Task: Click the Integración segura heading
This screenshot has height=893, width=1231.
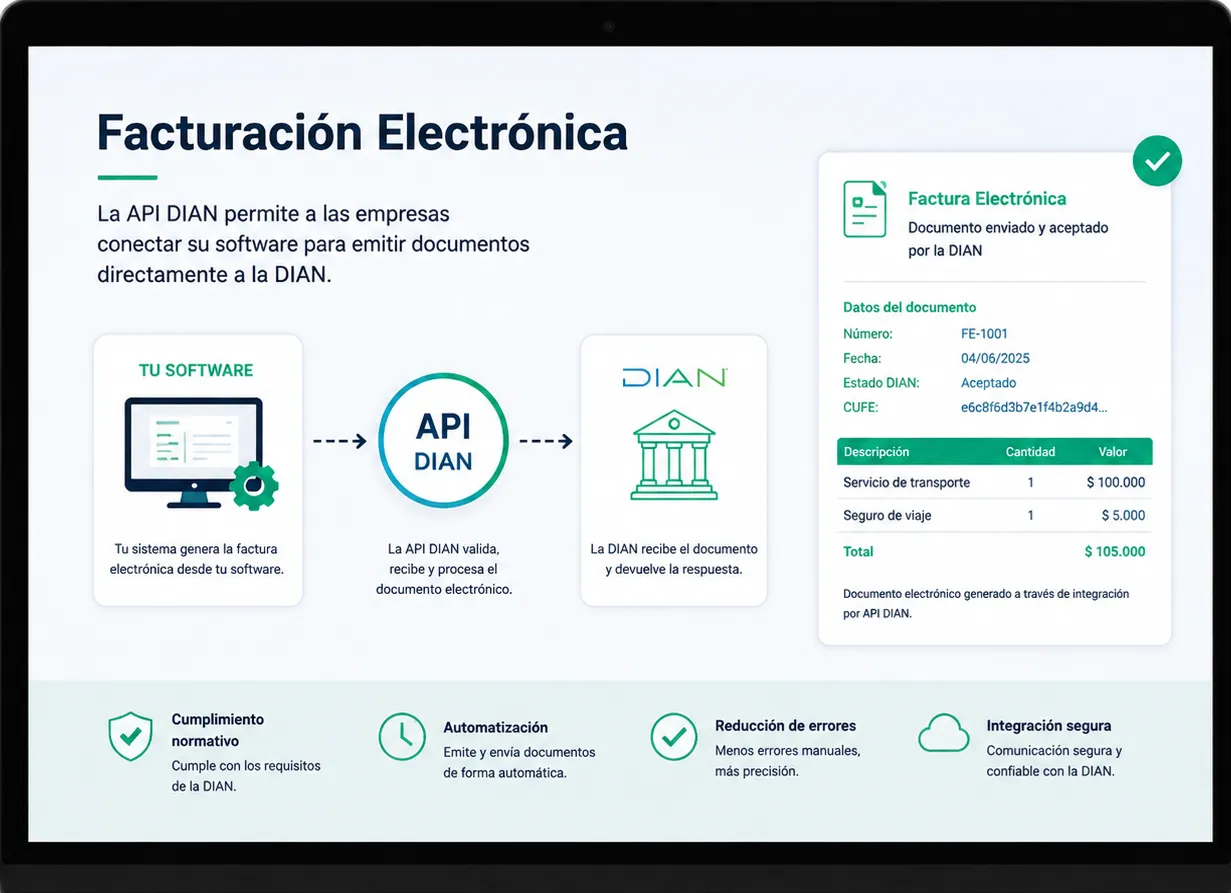Action: click(1049, 726)
